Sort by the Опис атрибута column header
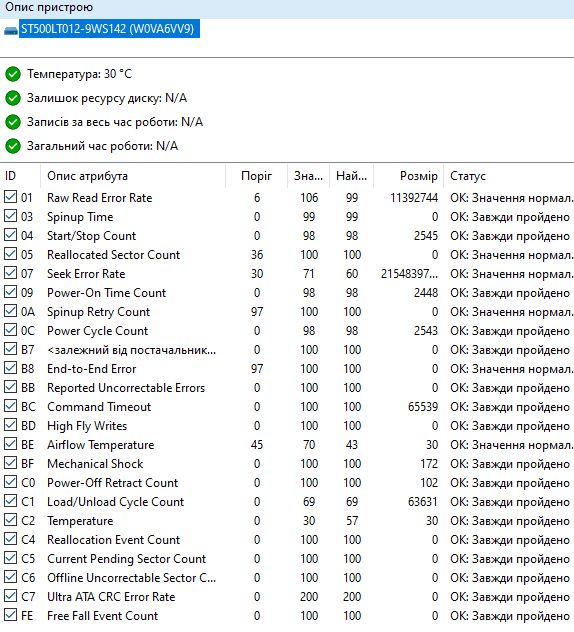This screenshot has width=574, height=632. click(133, 176)
